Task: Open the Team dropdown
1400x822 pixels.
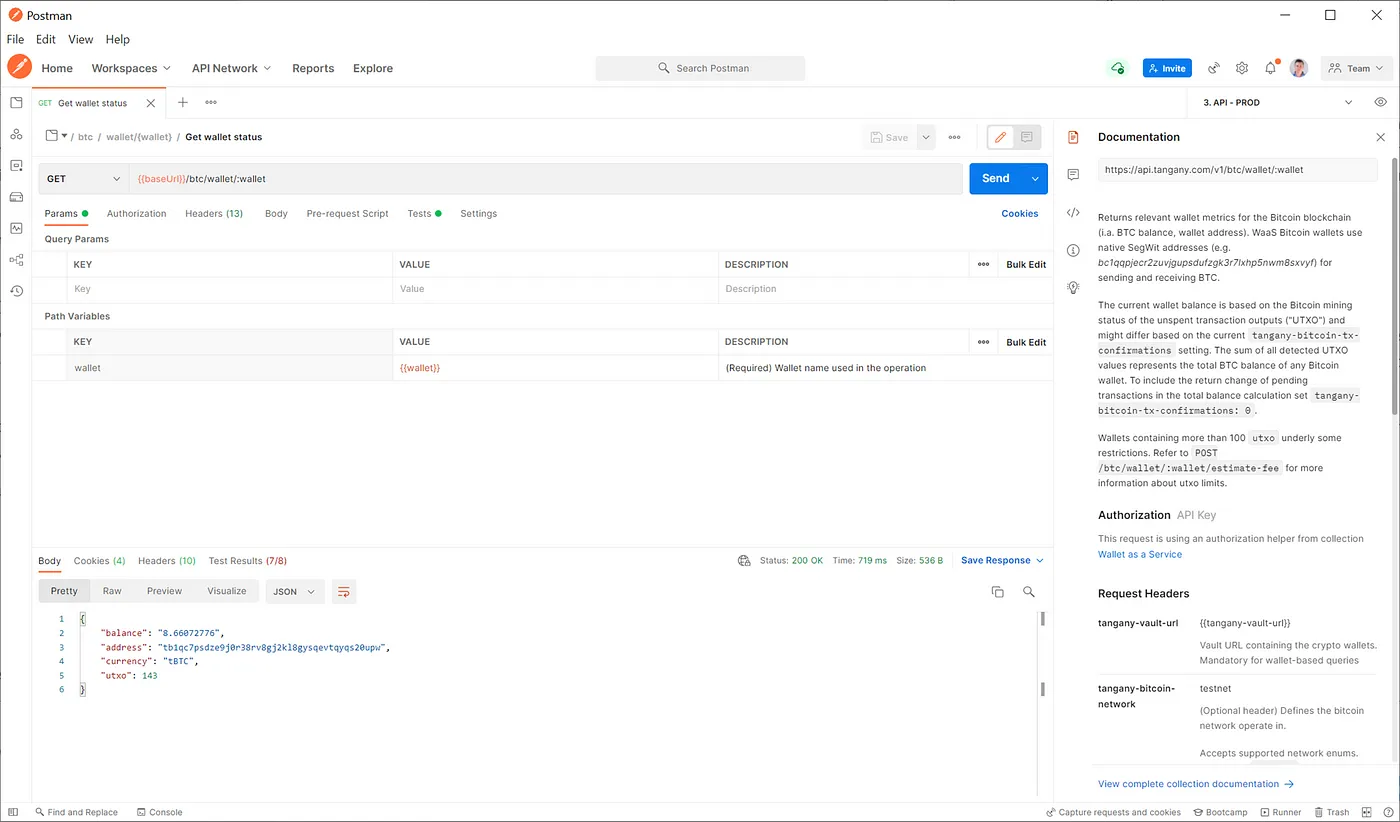Action: (1357, 68)
